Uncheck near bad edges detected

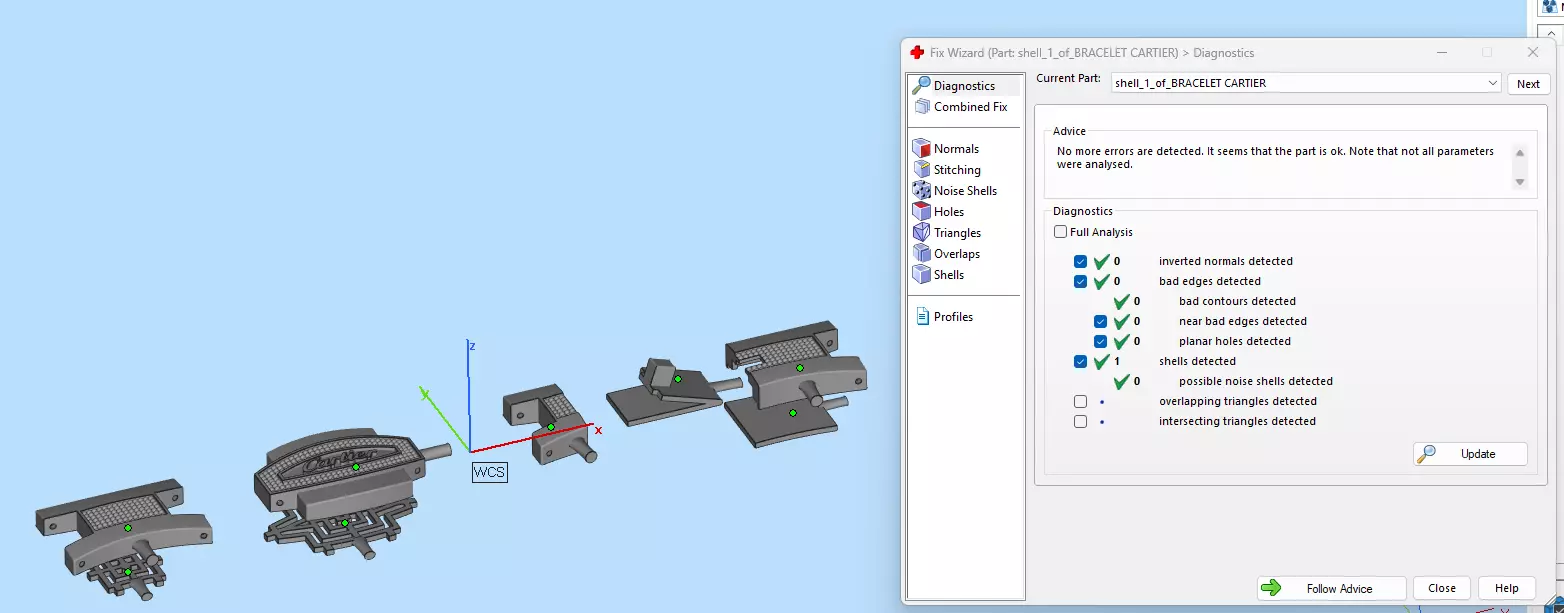click(x=1100, y=321)
